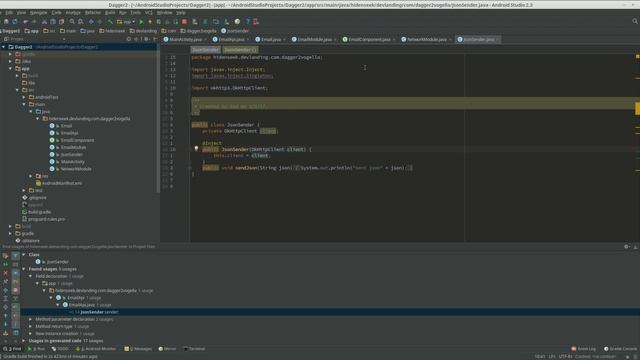Select build.gradle file in project tree
The image size is (640, 360).
(x=39, y=212)
